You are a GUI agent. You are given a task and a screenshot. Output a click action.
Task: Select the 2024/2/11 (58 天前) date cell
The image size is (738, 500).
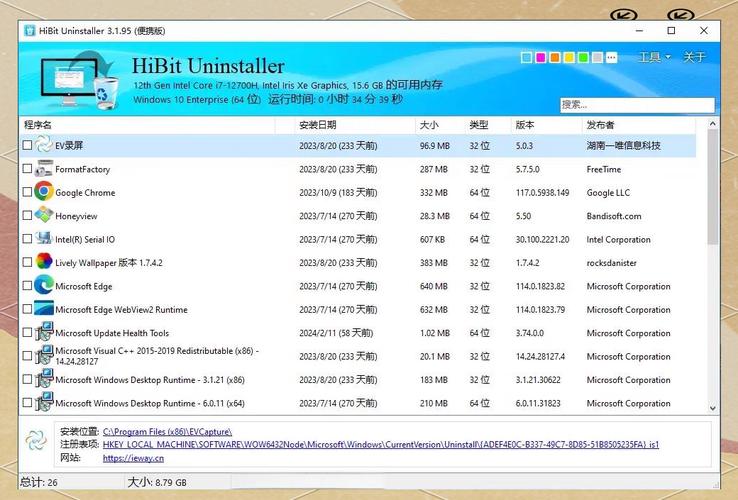click(336, 333)
